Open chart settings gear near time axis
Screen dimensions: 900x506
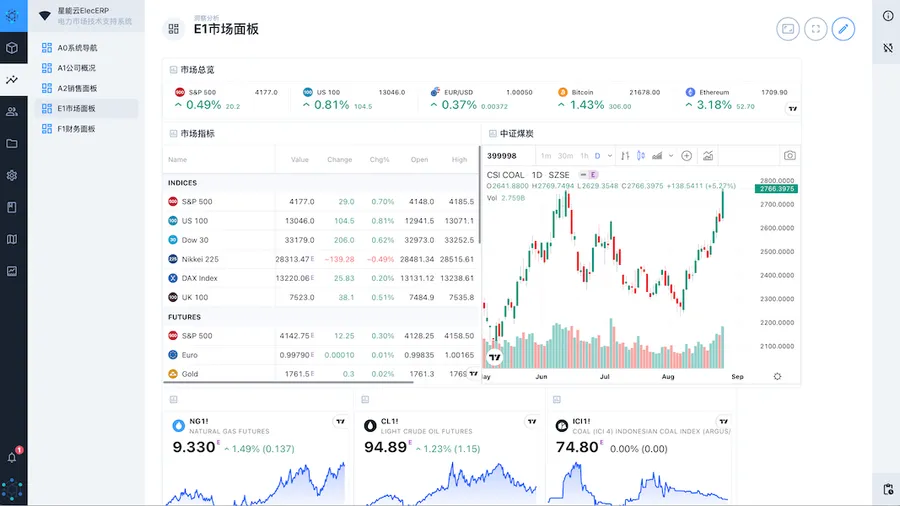click(x=777, y=376)
